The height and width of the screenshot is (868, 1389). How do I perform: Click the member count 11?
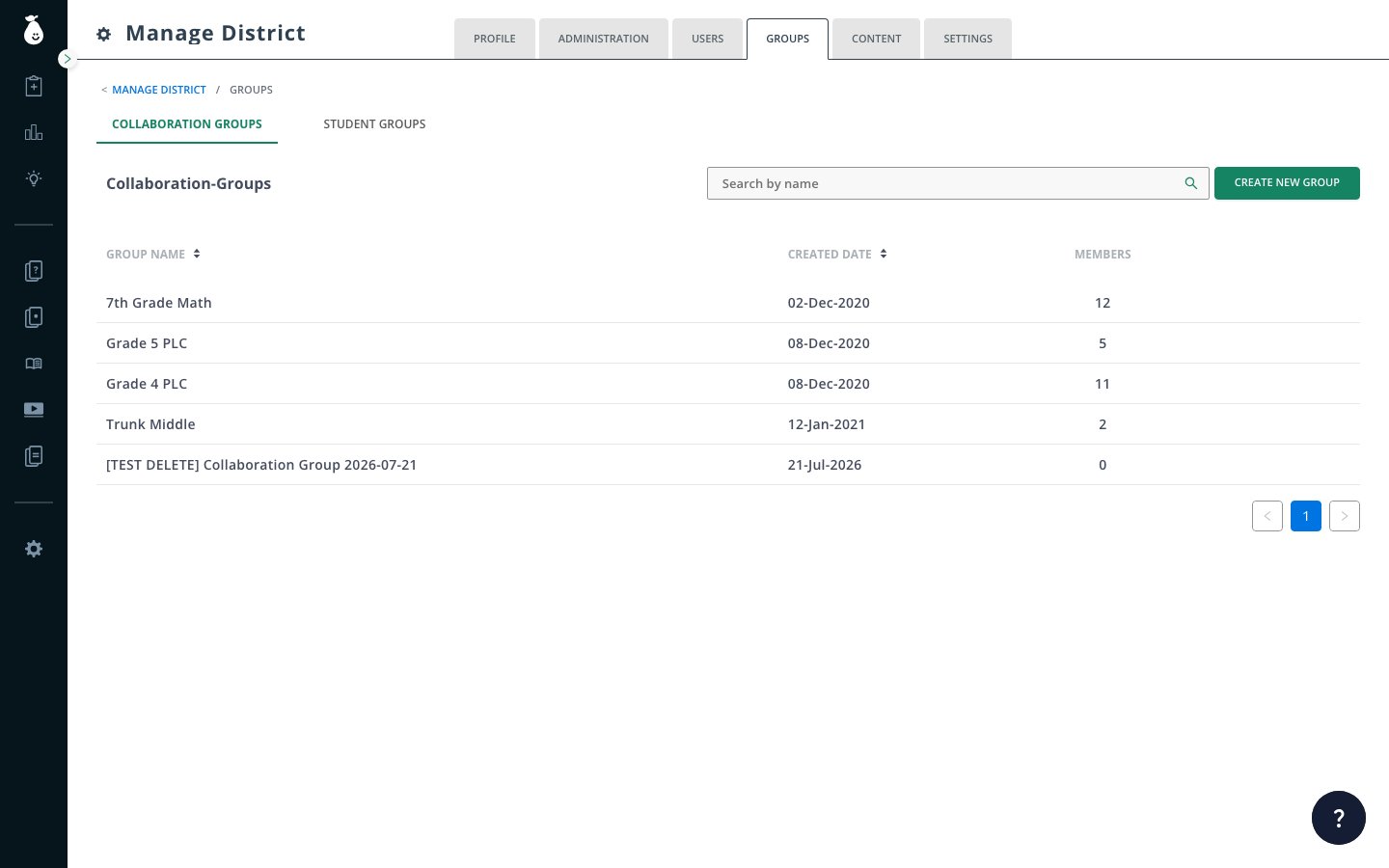[1103, 384]
